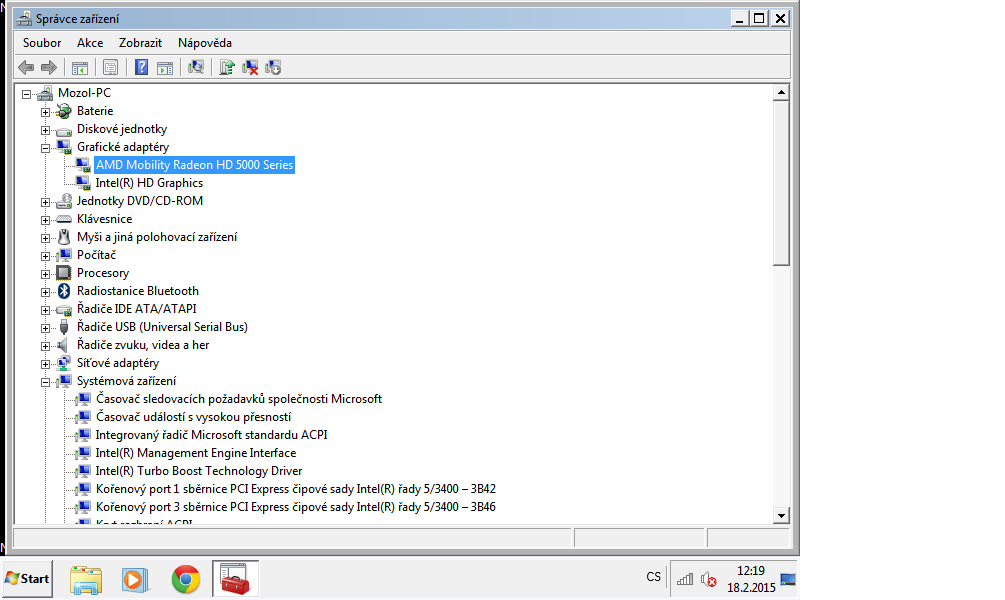Select AMD Mobility Radeon HD 5000 Series
The height and width of the screenshot is (600, 1005).
pyautogui.click(x=194, y=165)
